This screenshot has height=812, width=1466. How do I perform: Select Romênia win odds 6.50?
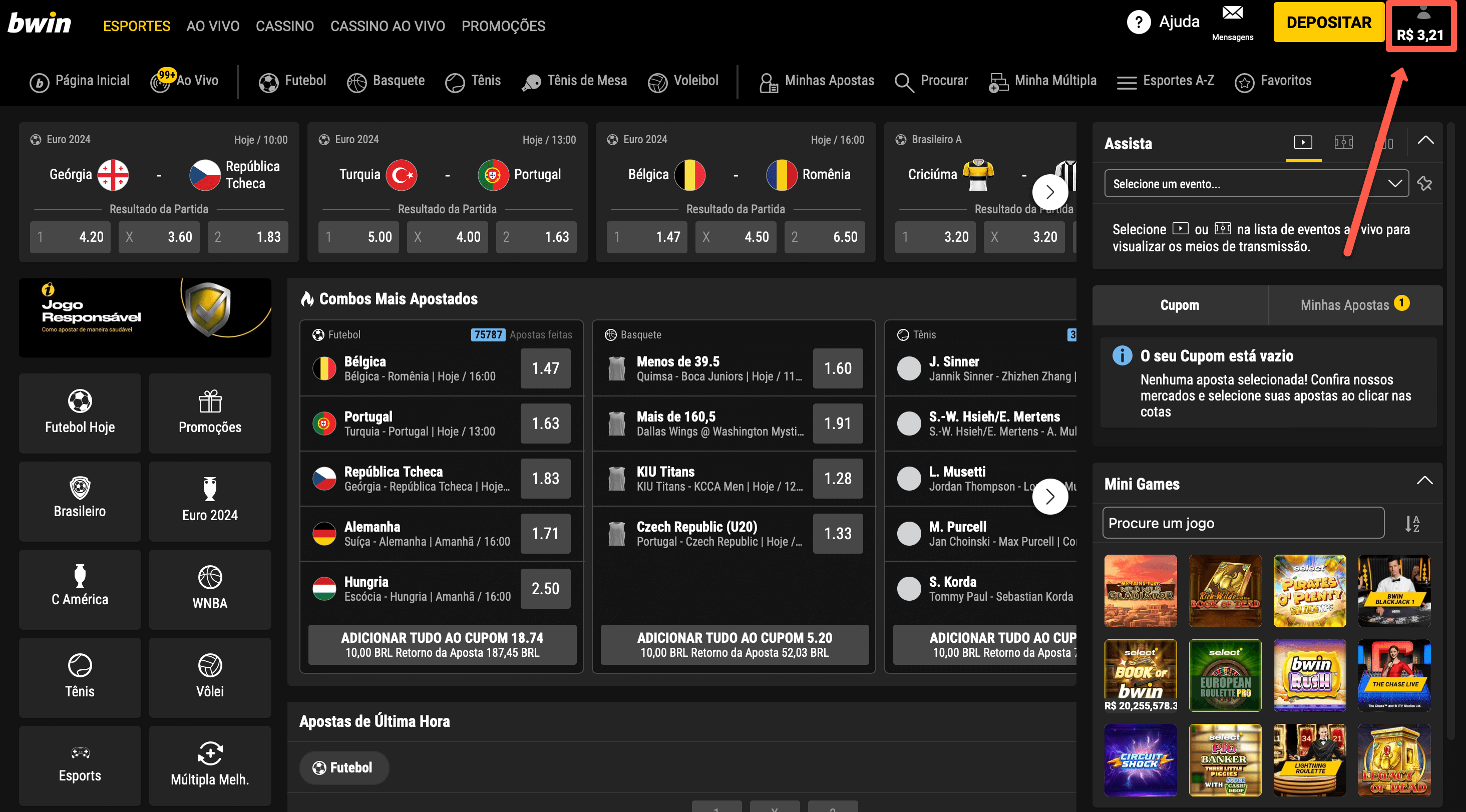click(x=825, y=237)
